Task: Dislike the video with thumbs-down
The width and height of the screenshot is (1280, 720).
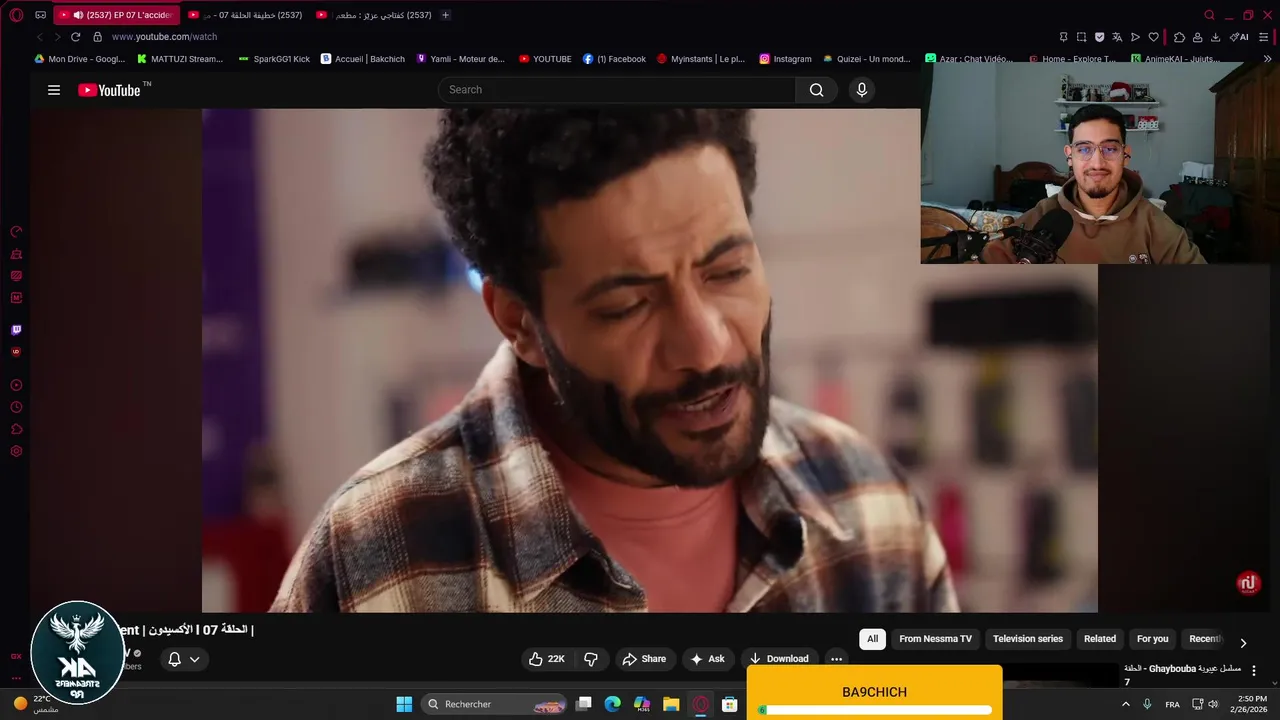Action: click(x=591, y=659)
